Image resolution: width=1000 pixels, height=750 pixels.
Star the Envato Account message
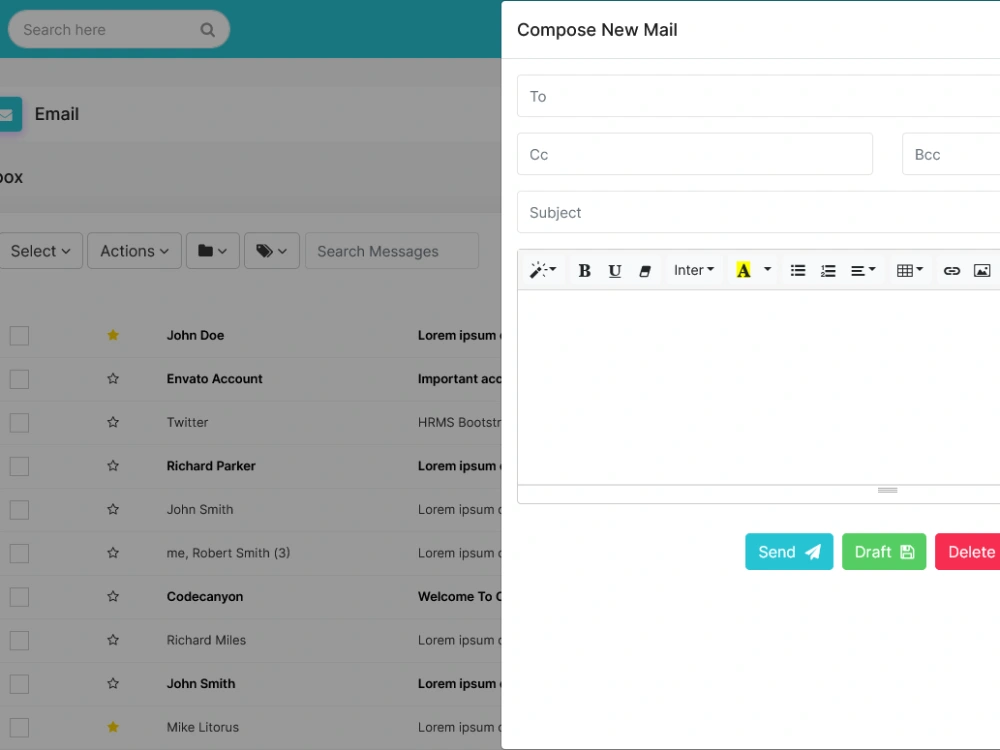point(113,378)
